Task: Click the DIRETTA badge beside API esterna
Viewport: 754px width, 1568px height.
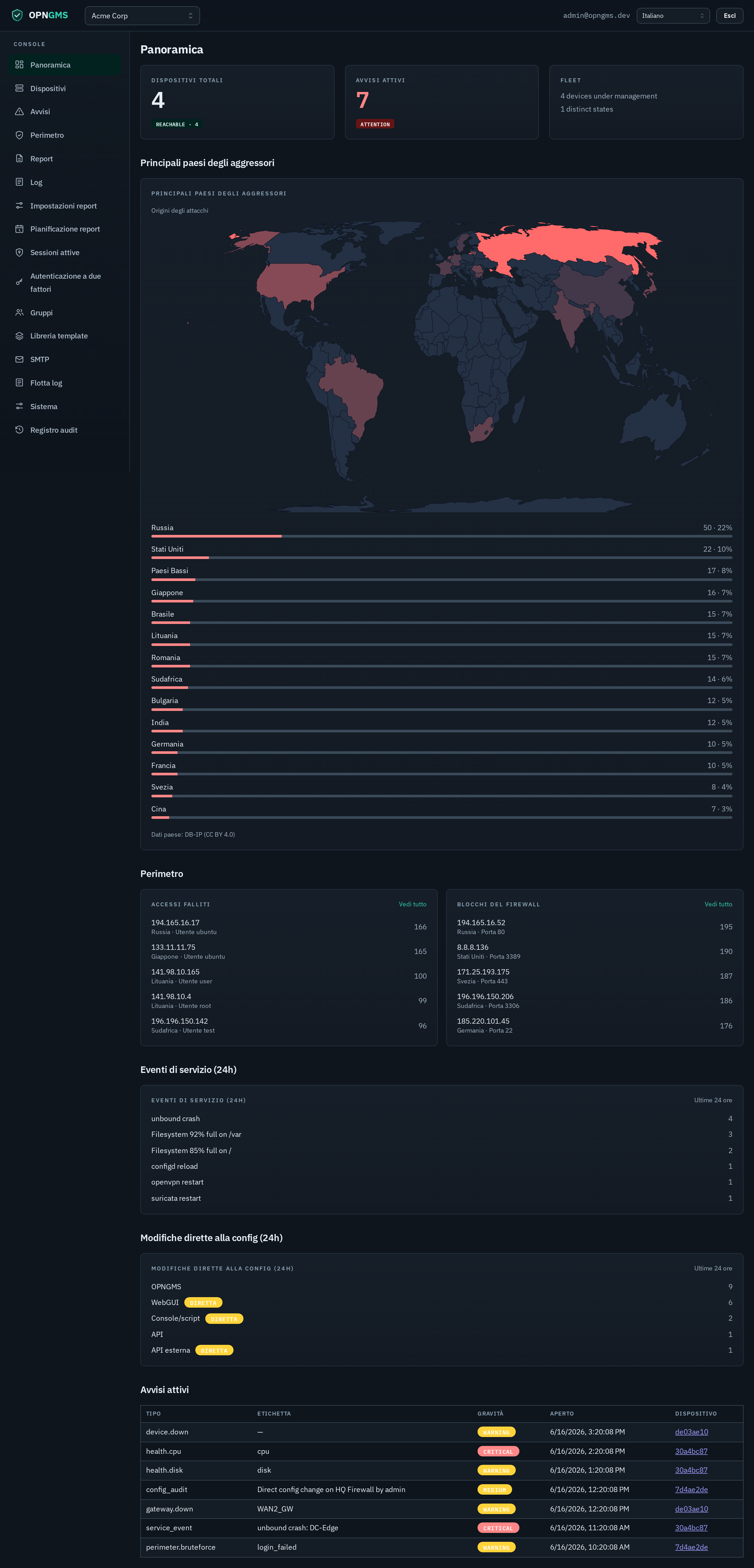Action: coord(214,1350)
